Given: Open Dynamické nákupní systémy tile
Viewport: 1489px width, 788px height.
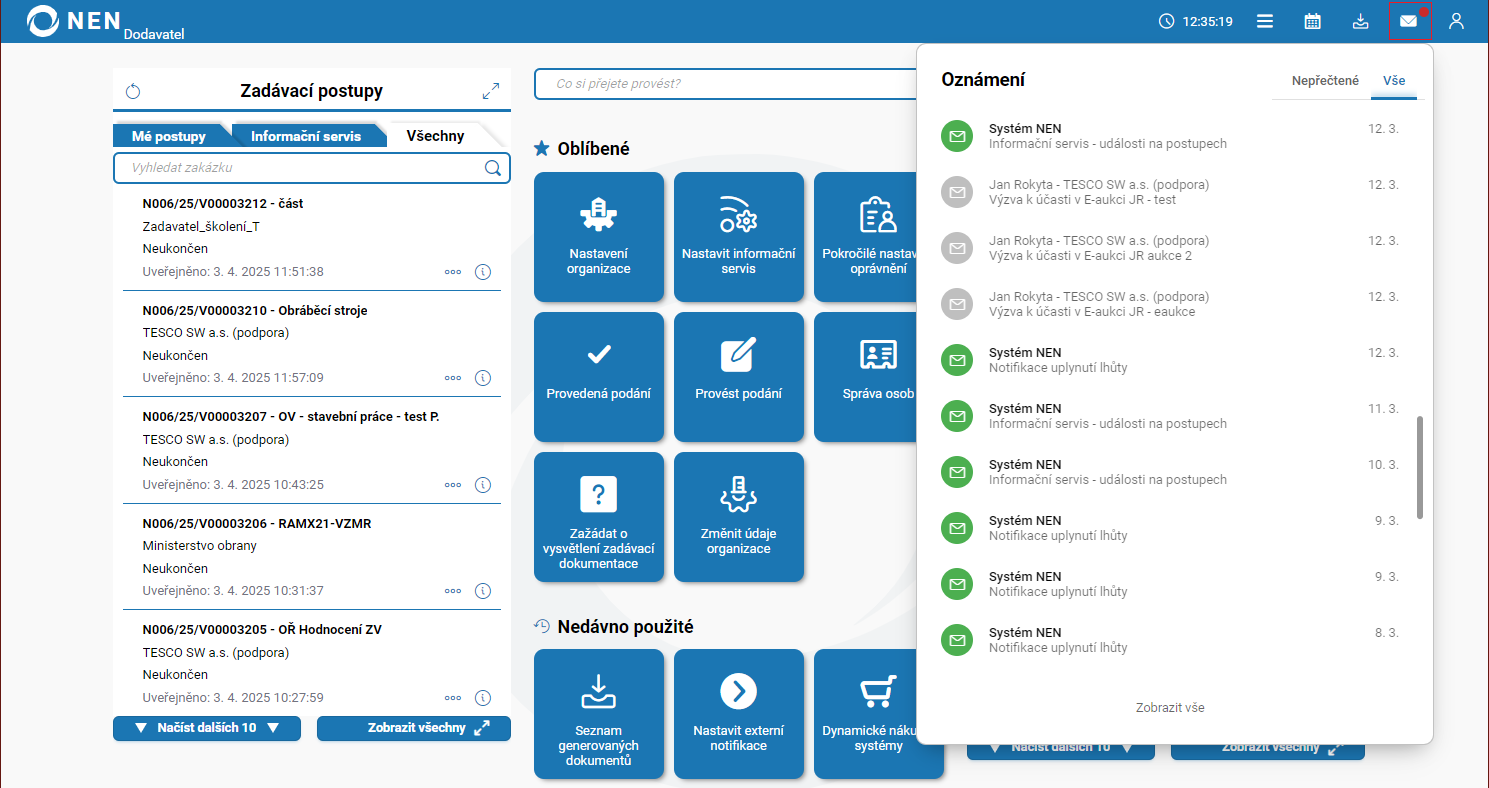Looking at the screenshot, I should [866, 714].
